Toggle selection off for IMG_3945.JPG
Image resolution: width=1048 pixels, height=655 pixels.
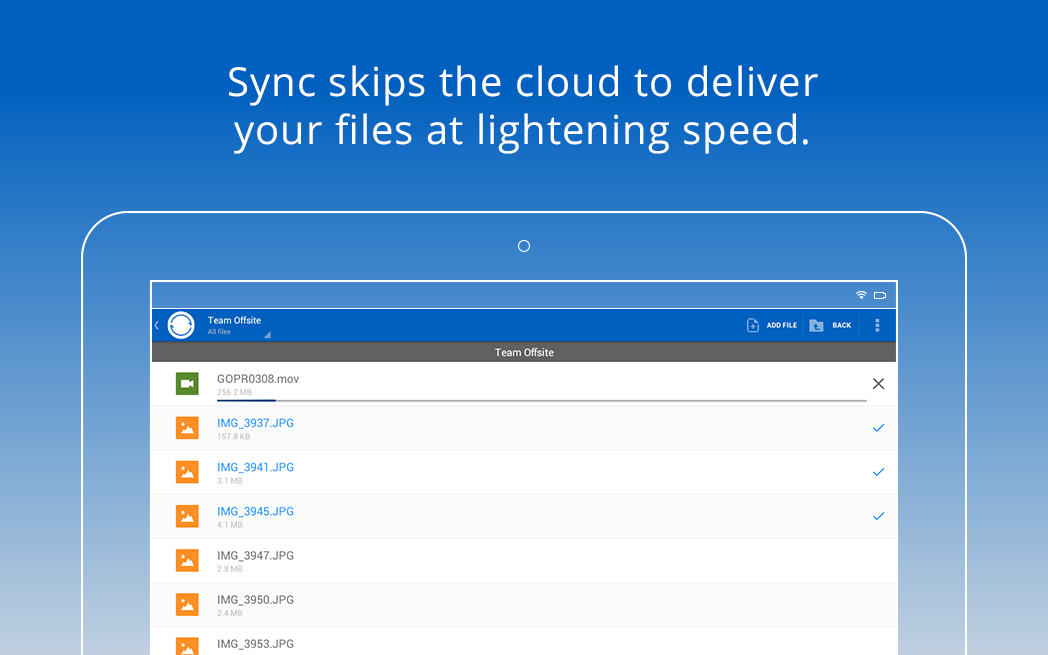click(x=878, y=516)
